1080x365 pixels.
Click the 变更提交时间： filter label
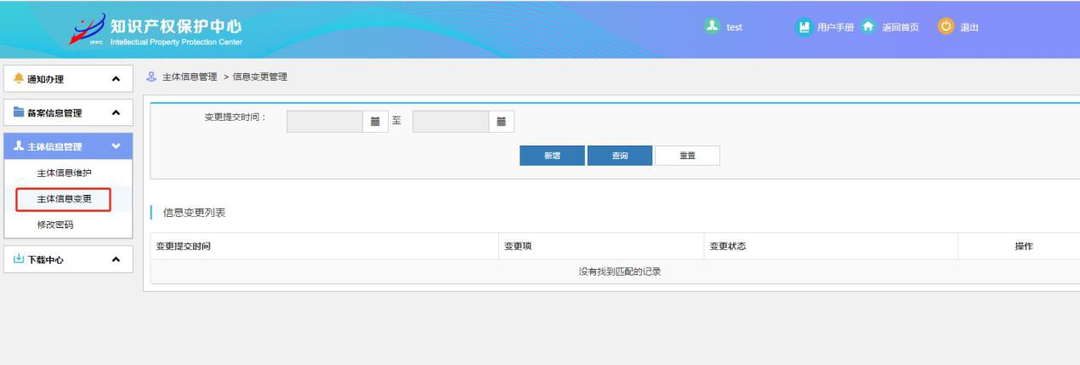[235, 116]
